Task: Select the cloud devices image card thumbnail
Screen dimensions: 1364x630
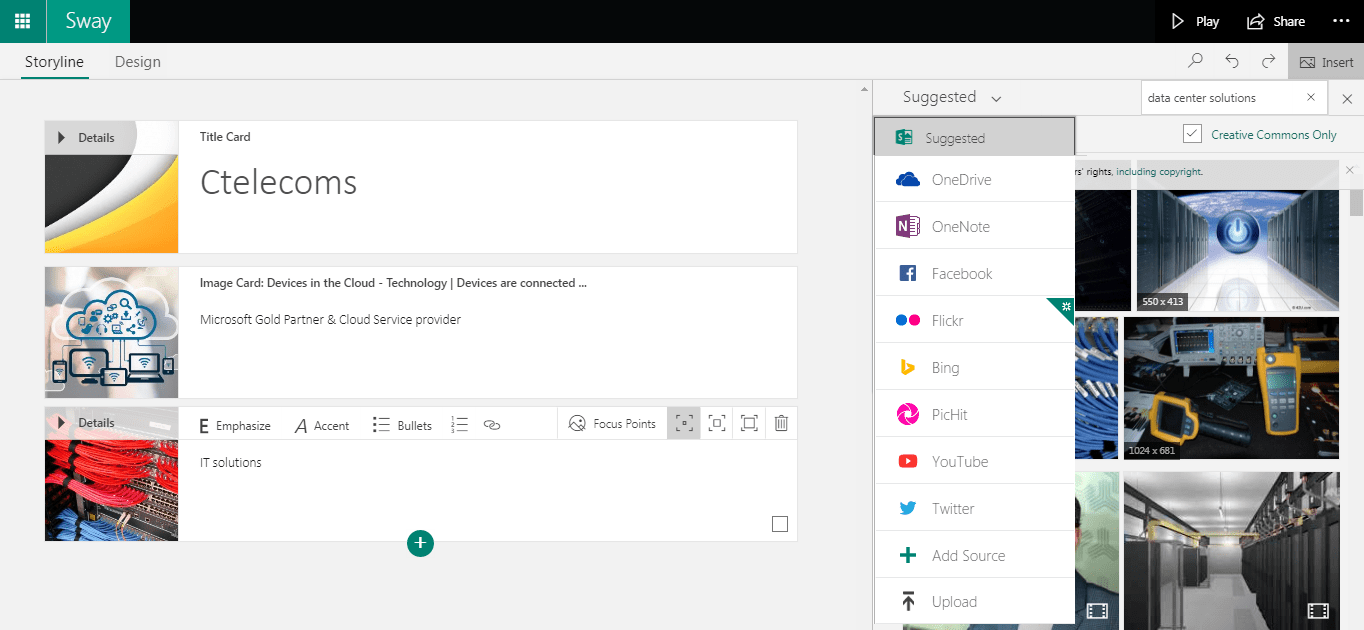Action: coord(112,332)
